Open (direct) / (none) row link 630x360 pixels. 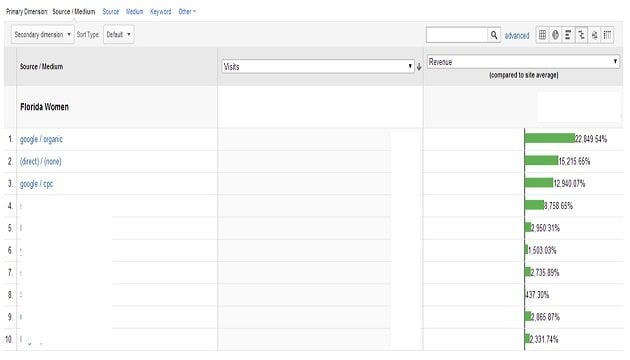click(41, 162)
